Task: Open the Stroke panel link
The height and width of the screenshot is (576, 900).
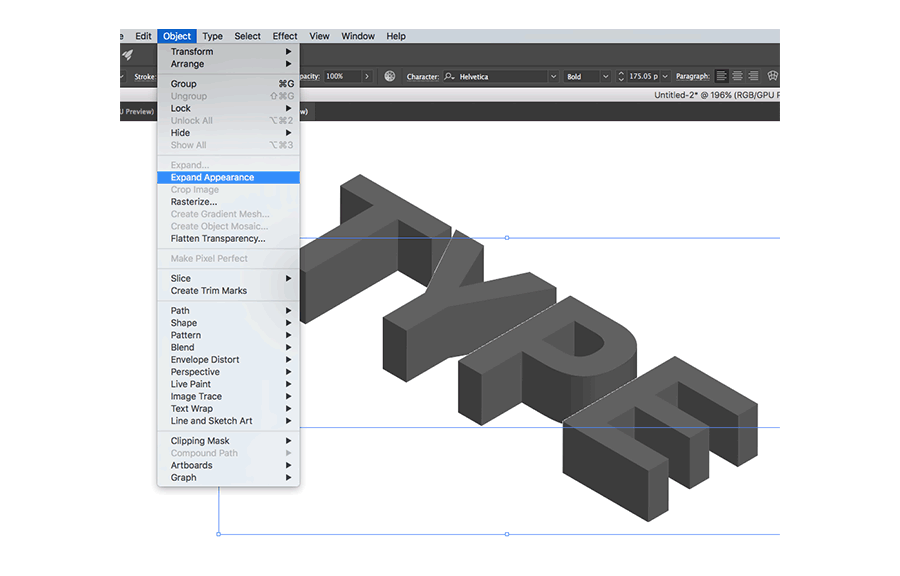Action: 145,77
